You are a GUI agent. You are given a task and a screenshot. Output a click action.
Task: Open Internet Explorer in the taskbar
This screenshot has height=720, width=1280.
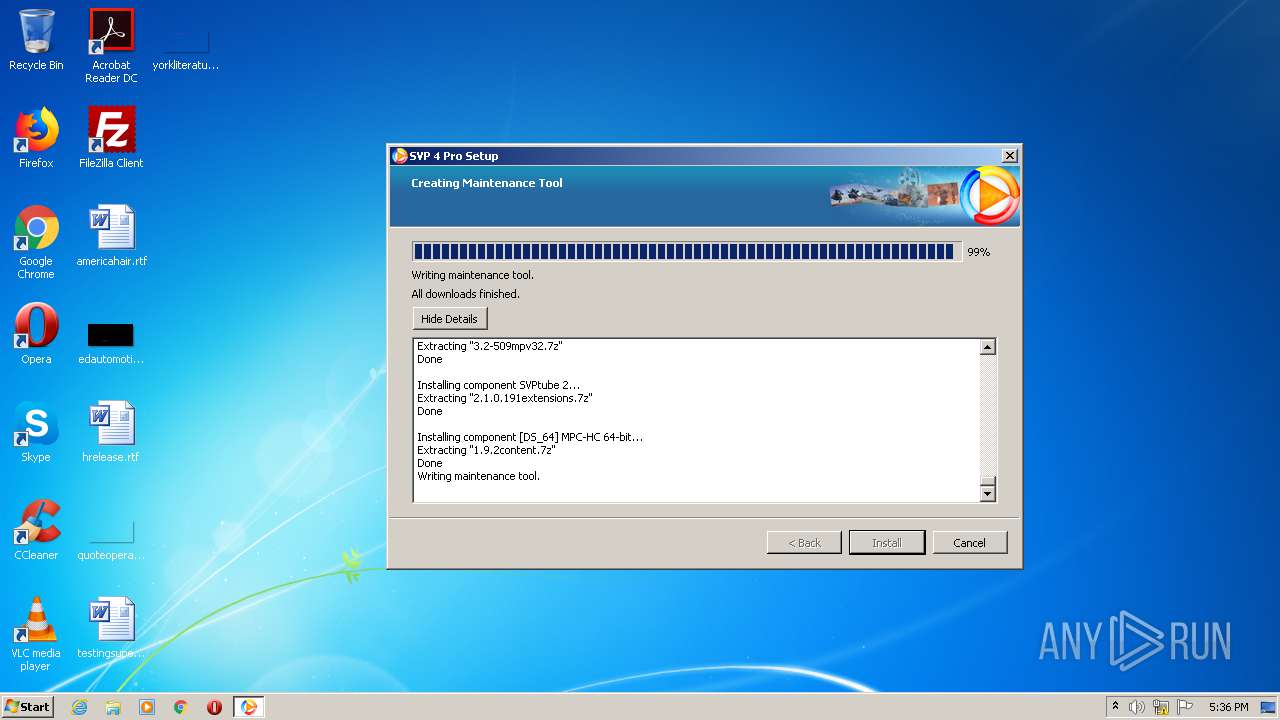[79, 707]
